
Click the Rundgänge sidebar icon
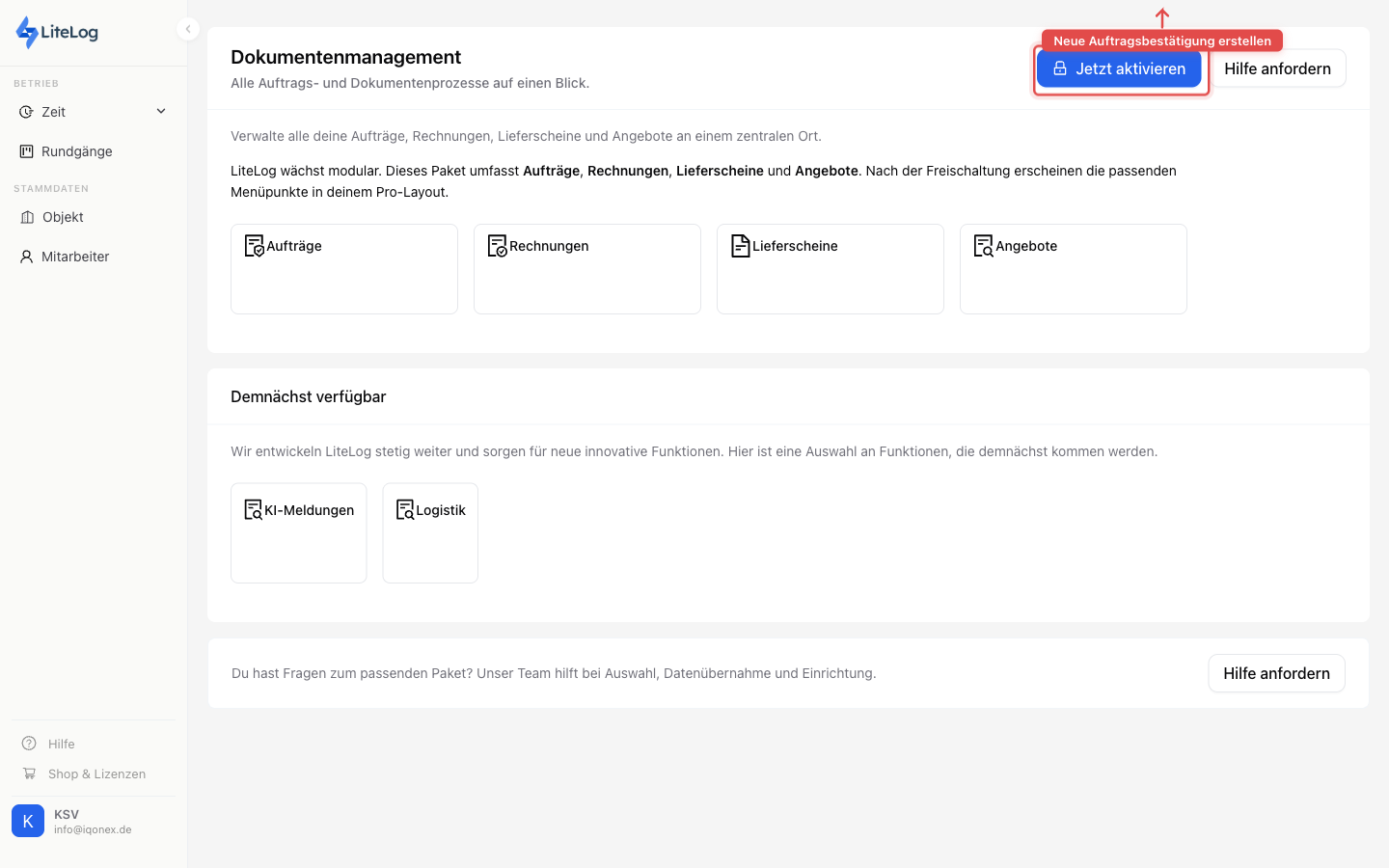(x=27, y=150)
